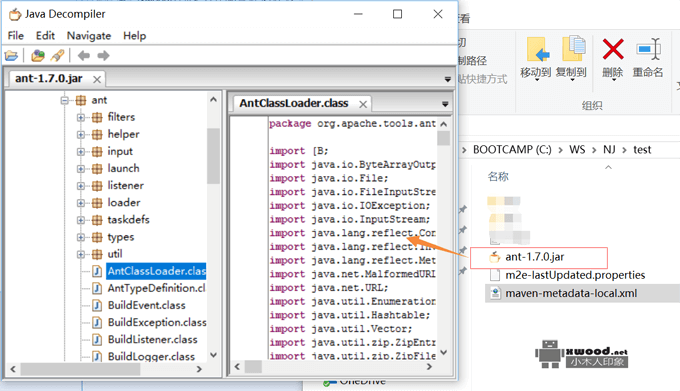Go forward with the right arrow icon
The height and width of the screenshot is (391, 680).
pos(103,55)
